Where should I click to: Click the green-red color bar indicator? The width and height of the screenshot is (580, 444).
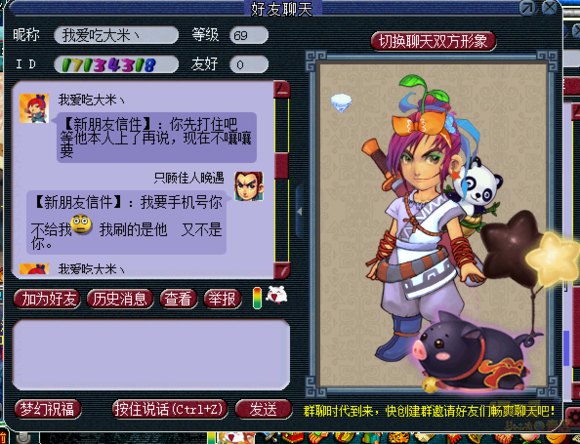[257, 298]
